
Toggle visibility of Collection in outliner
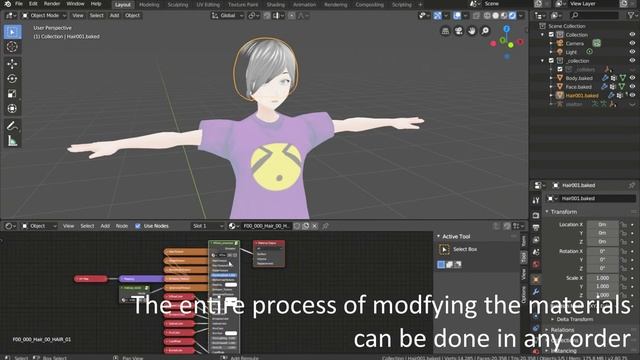(632, 35)
